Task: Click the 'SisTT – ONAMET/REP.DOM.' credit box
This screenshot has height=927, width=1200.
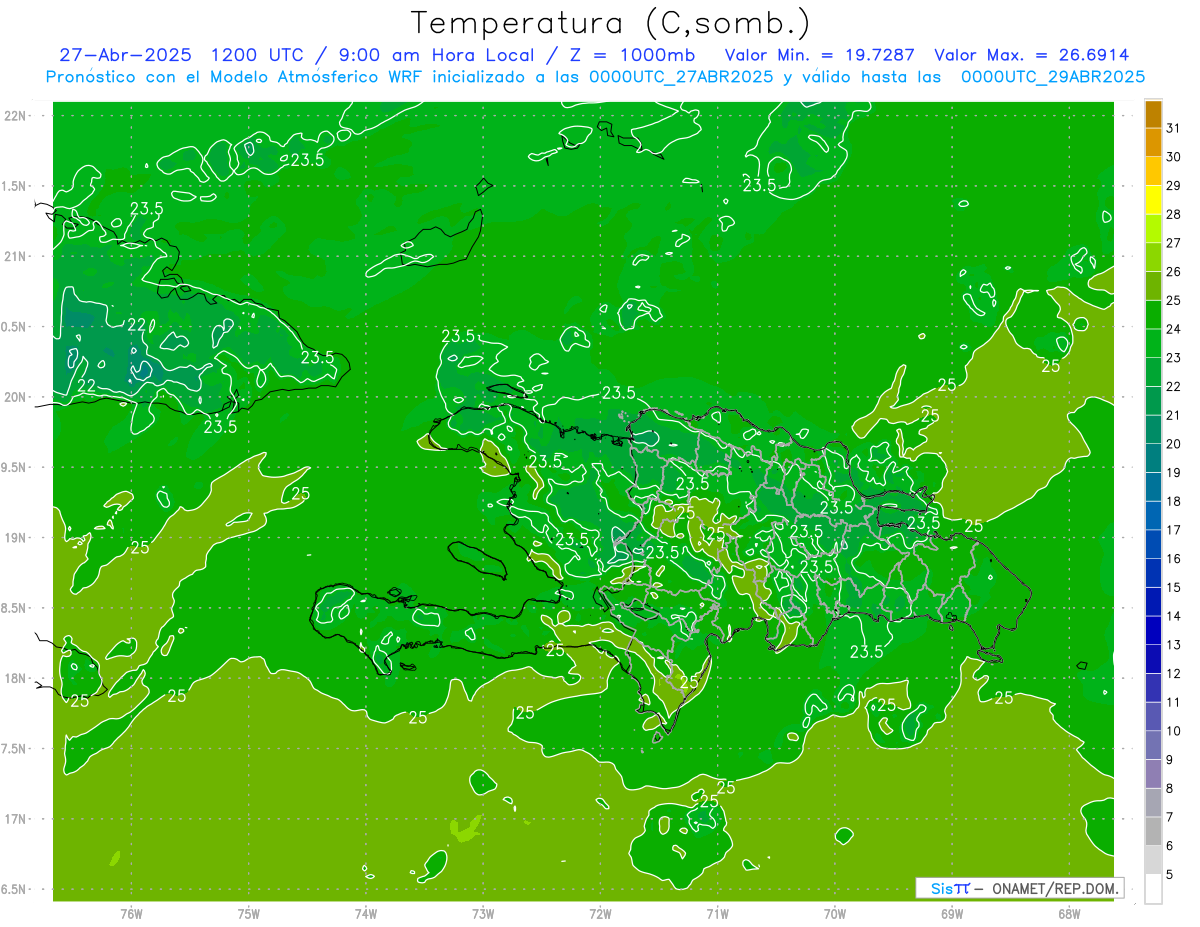Action: click(1019, 888)
